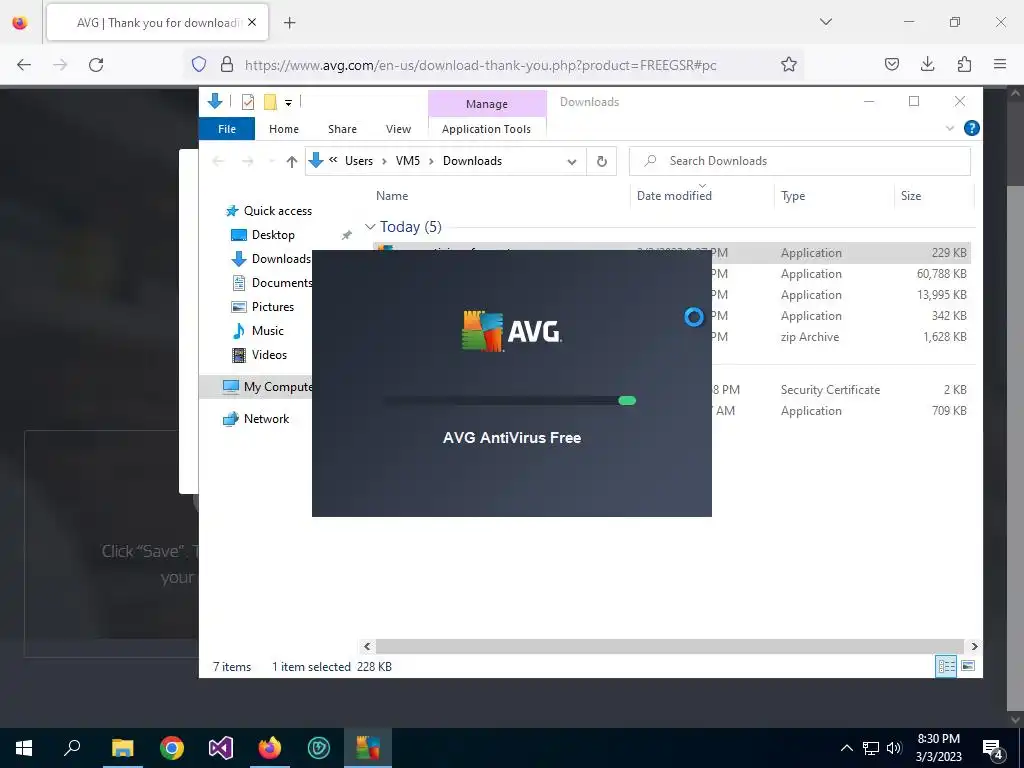List all tabs chevron in Firefox

[825, 22]
